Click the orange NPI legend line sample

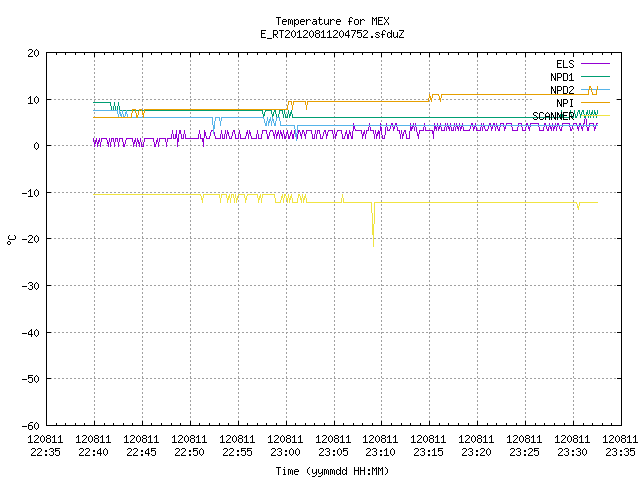tap(595, 102)
